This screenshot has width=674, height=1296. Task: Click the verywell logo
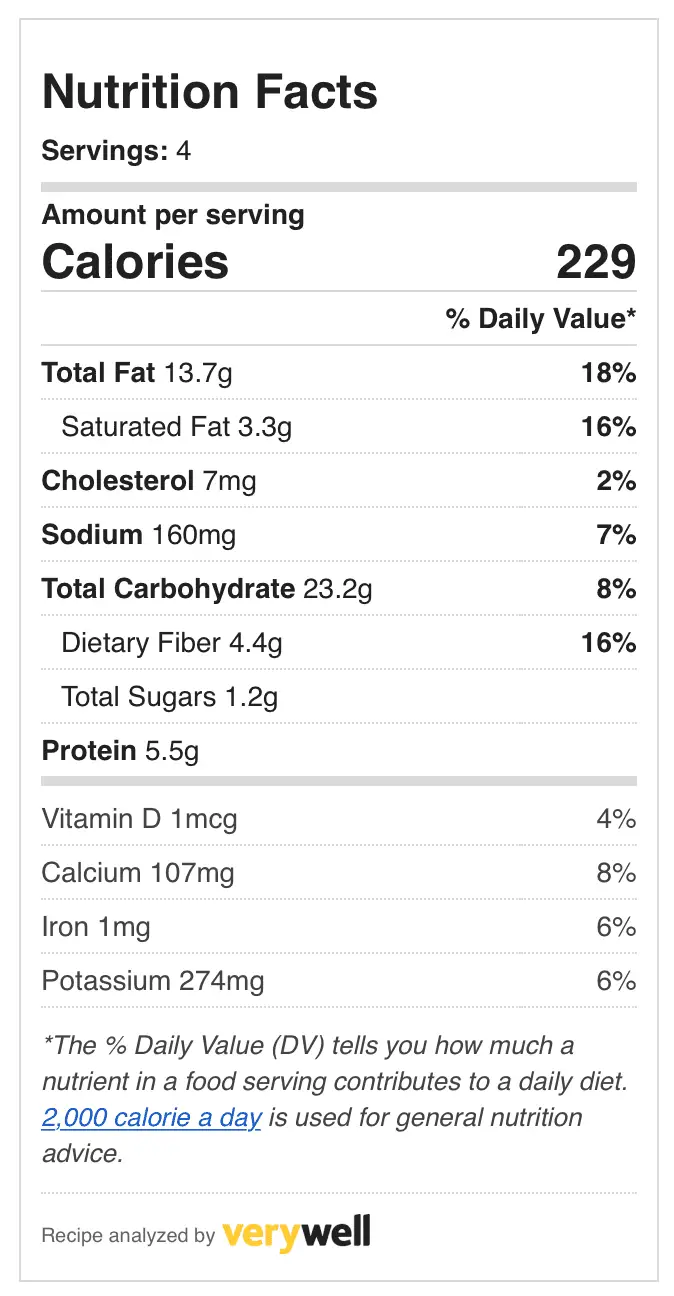(296, 1233)
